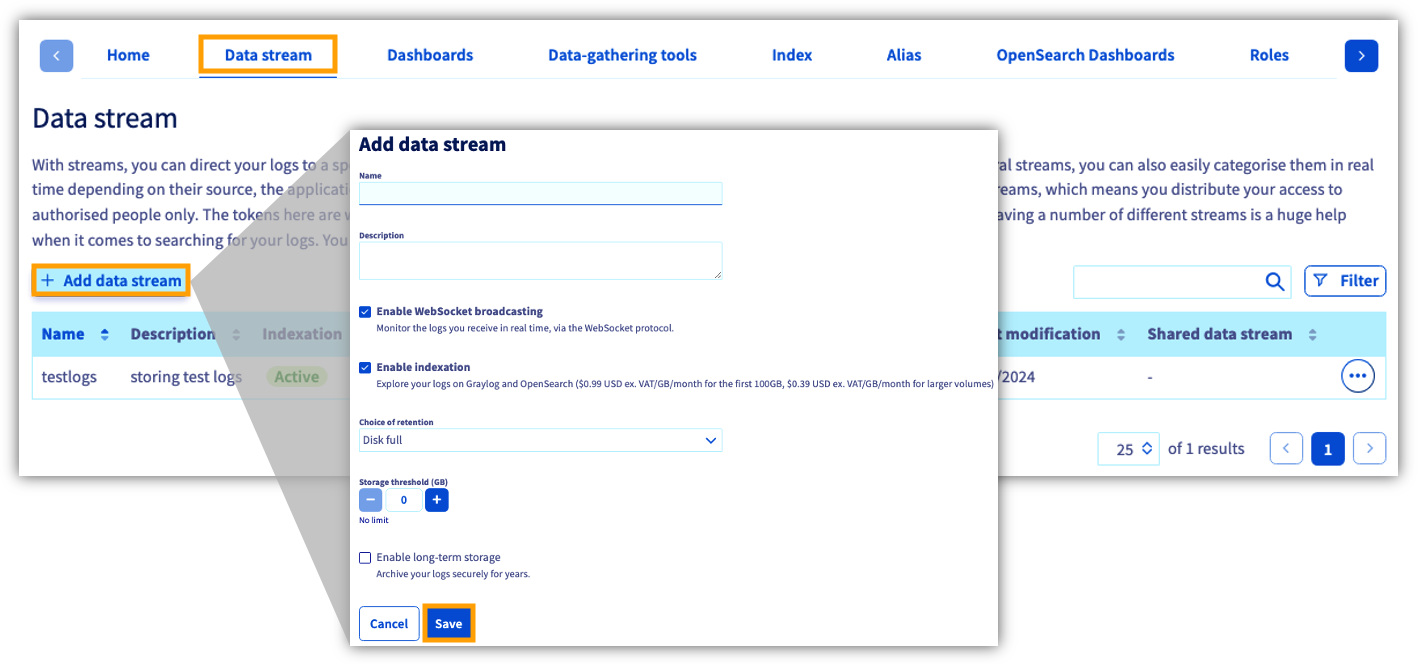Open the Roles tab
Viewport: 1420px width, 664px height.
click(1269, 55)
